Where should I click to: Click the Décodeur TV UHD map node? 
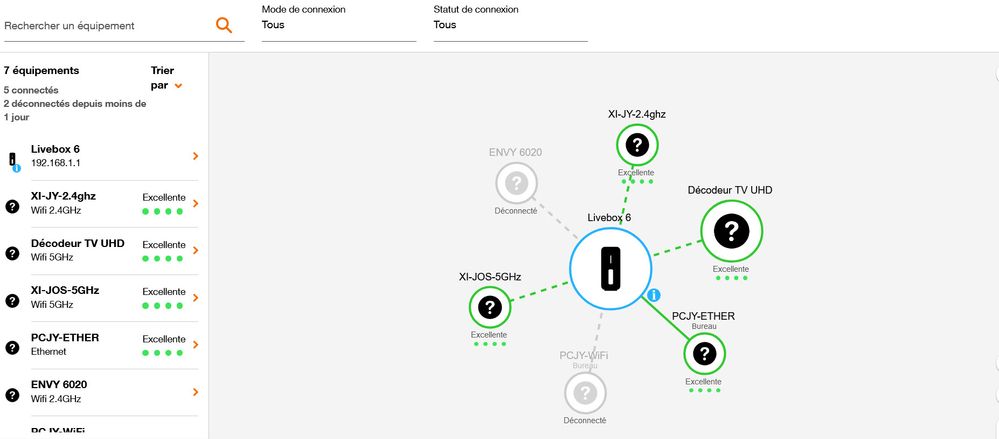click(731, 232)
